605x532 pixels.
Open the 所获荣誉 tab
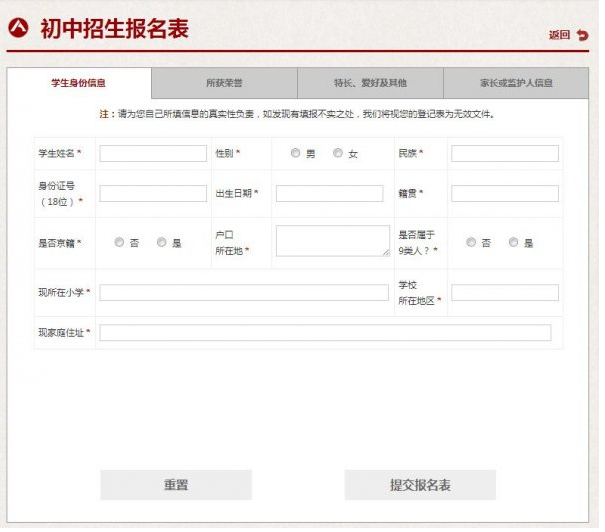(x=224, y=83)
